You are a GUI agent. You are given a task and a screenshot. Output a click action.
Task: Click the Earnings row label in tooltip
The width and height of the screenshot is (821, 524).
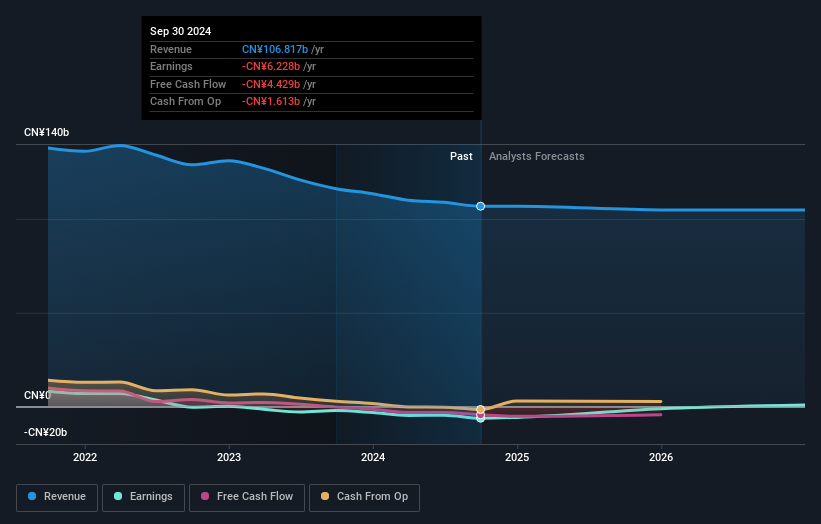(171, 66)
